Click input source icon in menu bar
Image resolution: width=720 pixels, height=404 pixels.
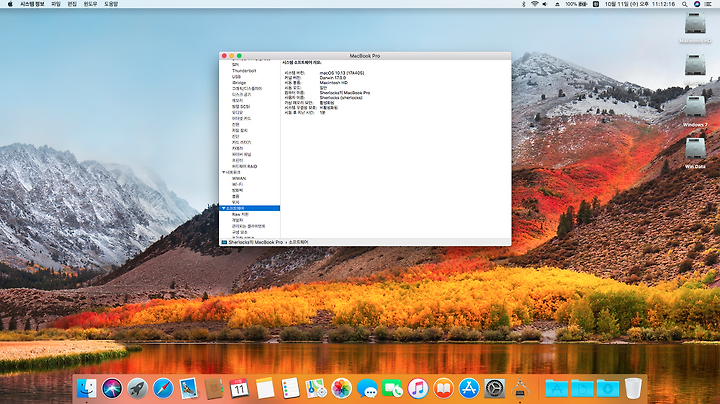[x=596, y=4]
